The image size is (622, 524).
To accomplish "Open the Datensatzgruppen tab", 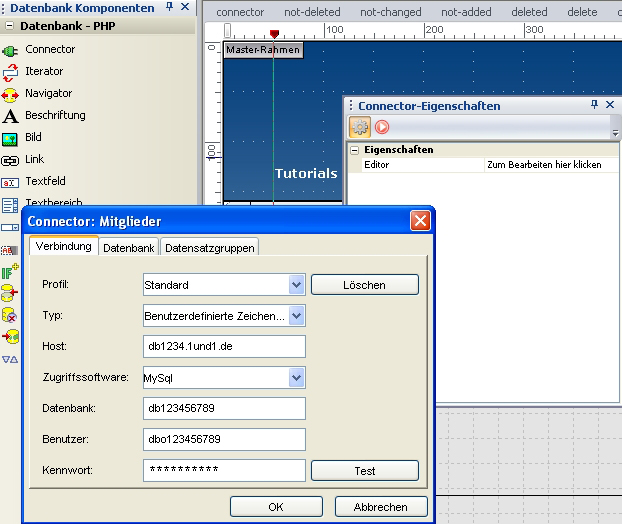I will (209, 247).
